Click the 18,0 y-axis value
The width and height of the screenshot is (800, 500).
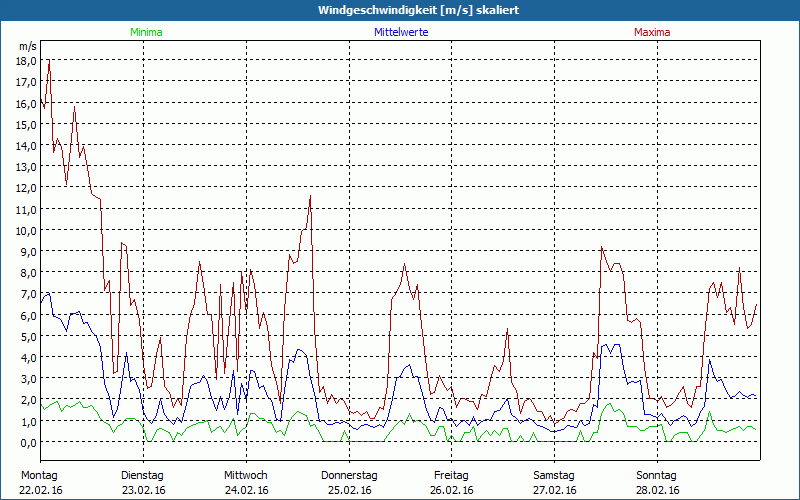(x=26, y=60)
